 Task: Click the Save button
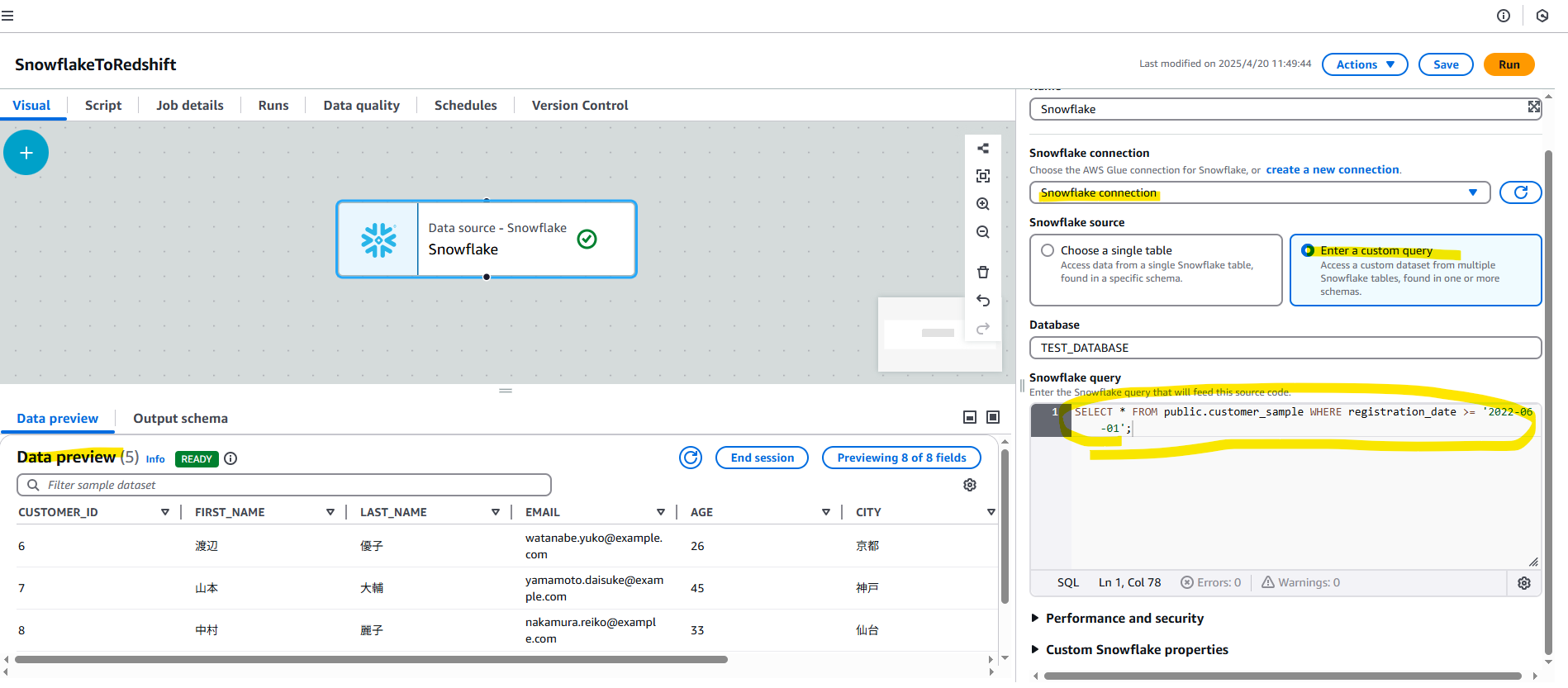pos(1446,64)
